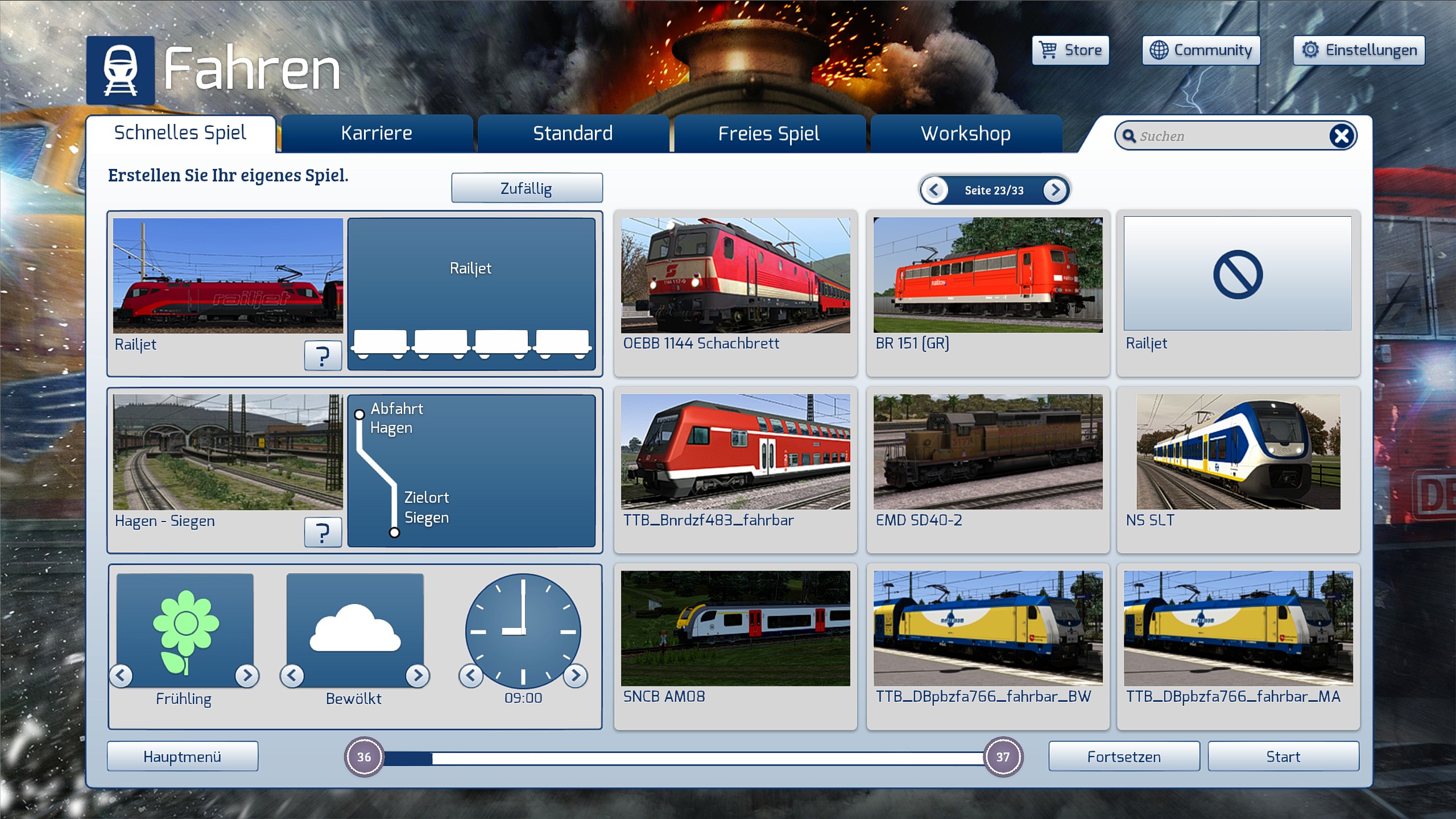This screenshot has width=1456, height=819.
Task: Click the clock face showing 09:00
Action: click(523, 630)
